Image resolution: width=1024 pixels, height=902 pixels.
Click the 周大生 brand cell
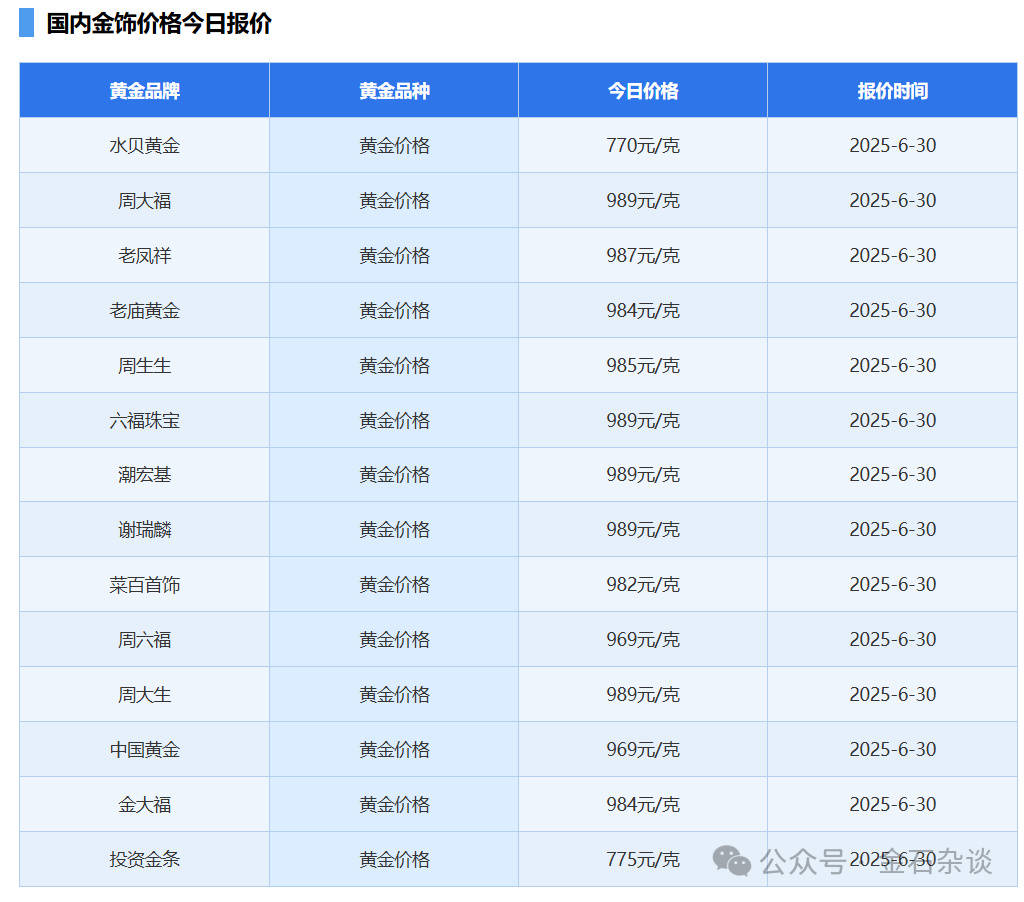coord(144,694)
